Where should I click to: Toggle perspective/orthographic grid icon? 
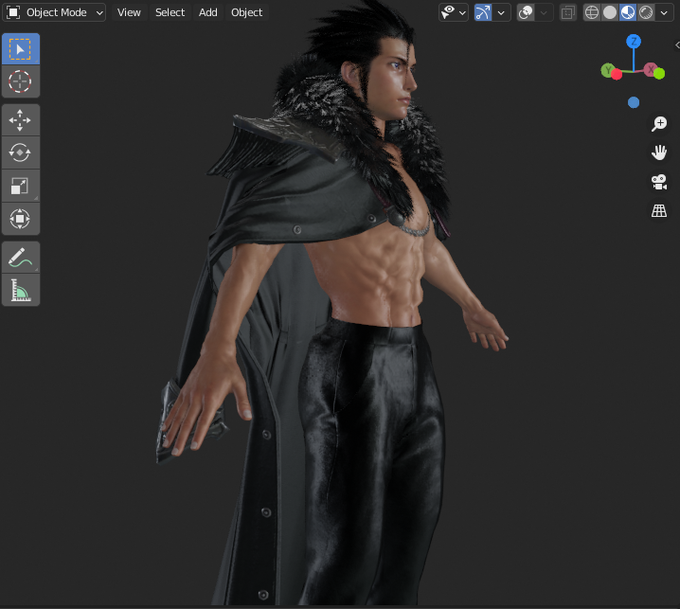pyautogui.click(x=659, y=211)
